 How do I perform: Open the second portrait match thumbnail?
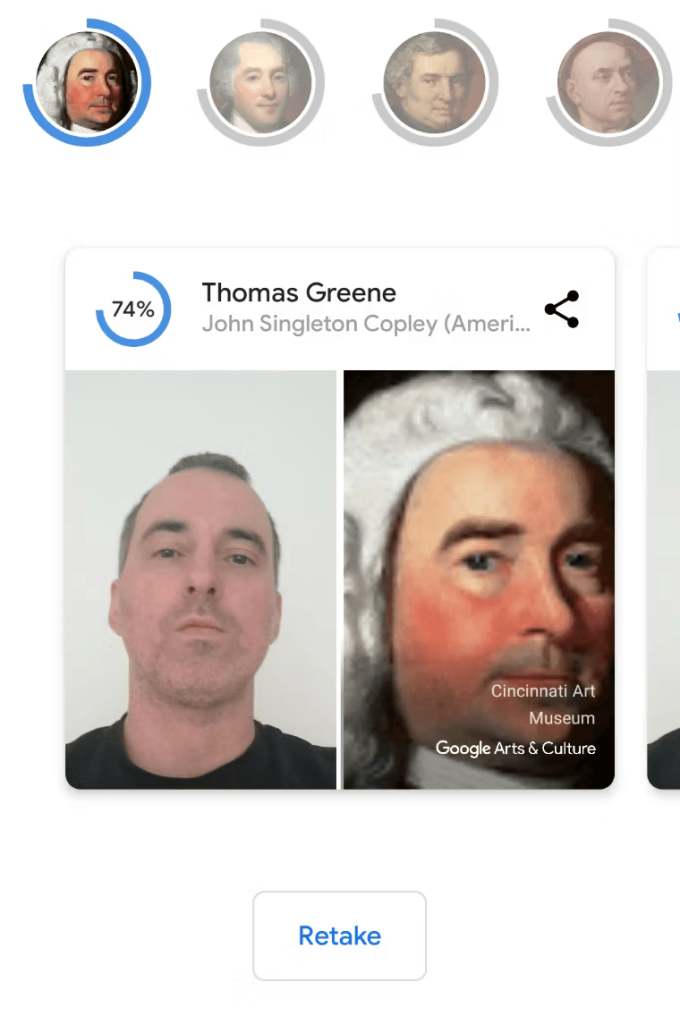261,82
